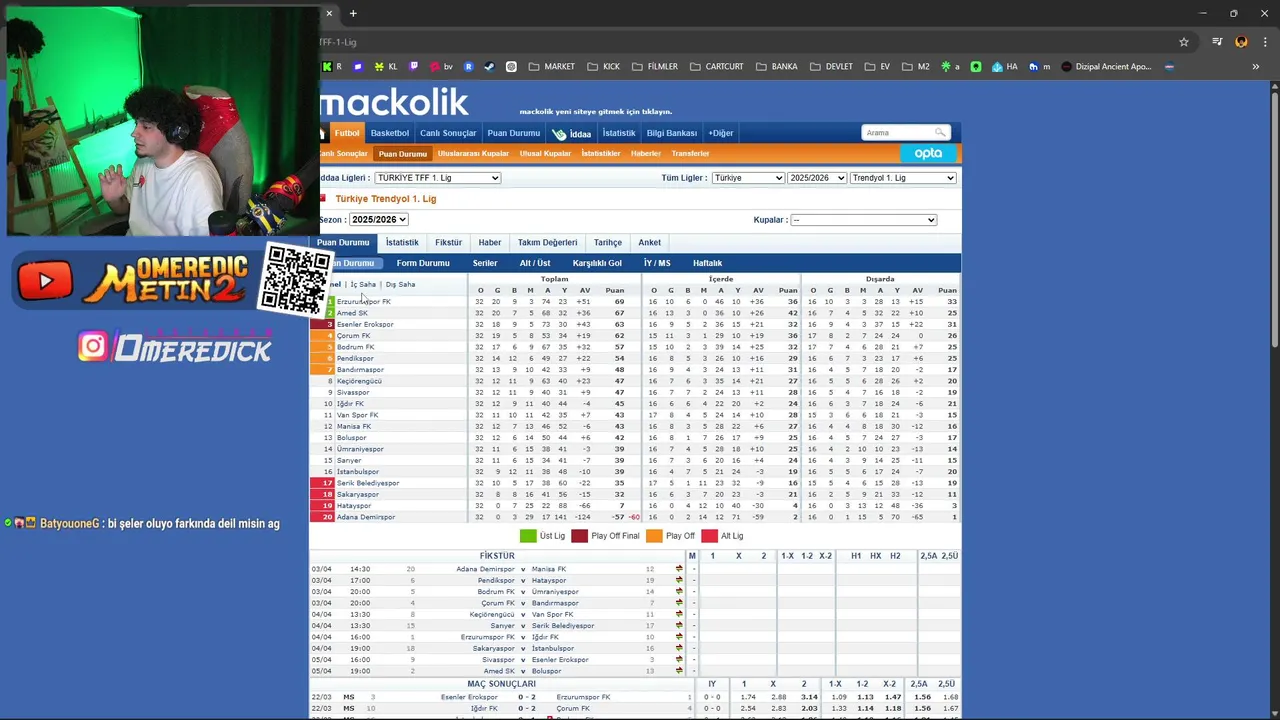Open Uluslararası Kupalar in orange bar

473,154
